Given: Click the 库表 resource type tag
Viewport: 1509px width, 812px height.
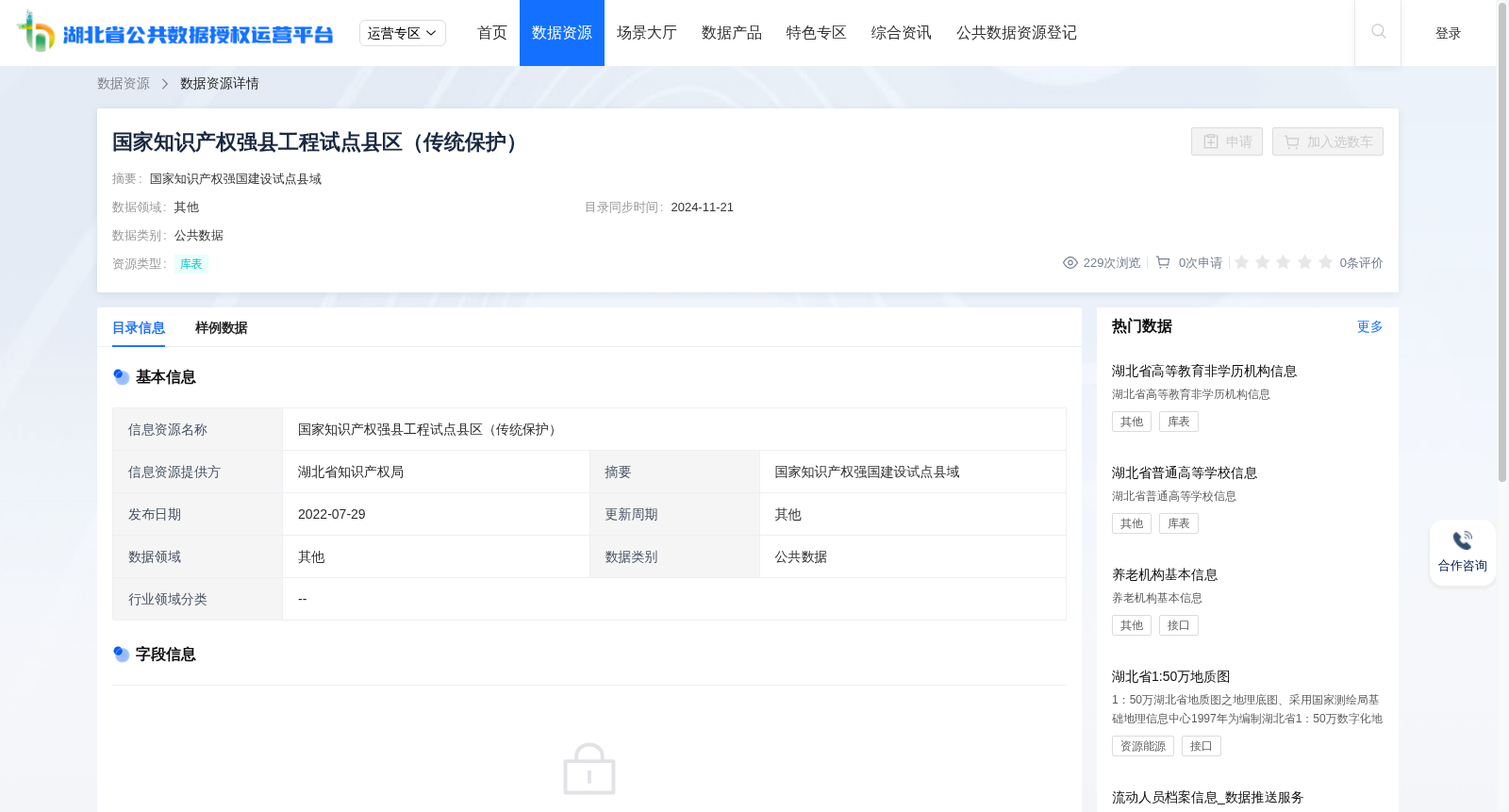Looking at the screenshot, I should (191, 264).
